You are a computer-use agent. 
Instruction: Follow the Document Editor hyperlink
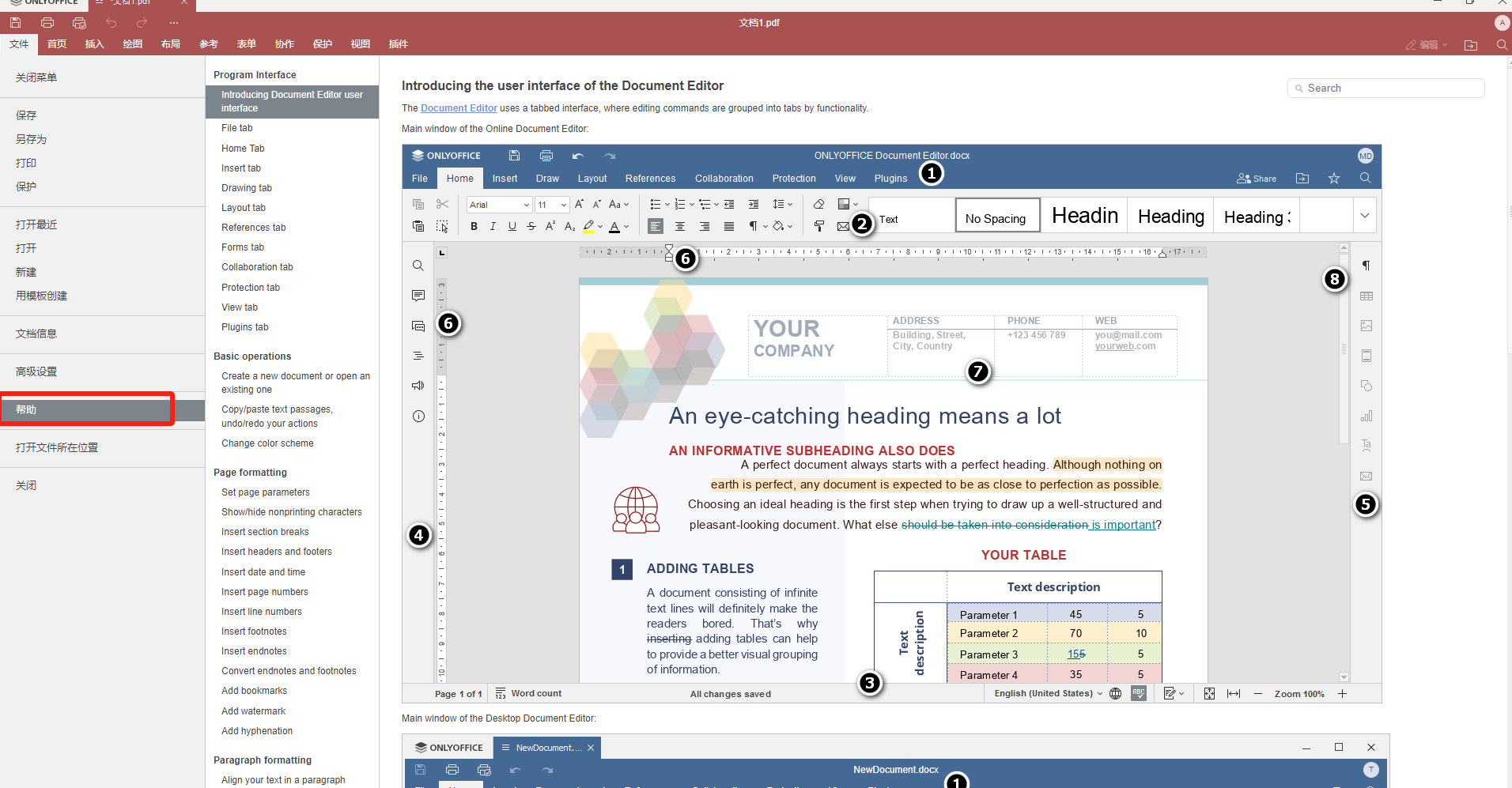tap(459, 108)
